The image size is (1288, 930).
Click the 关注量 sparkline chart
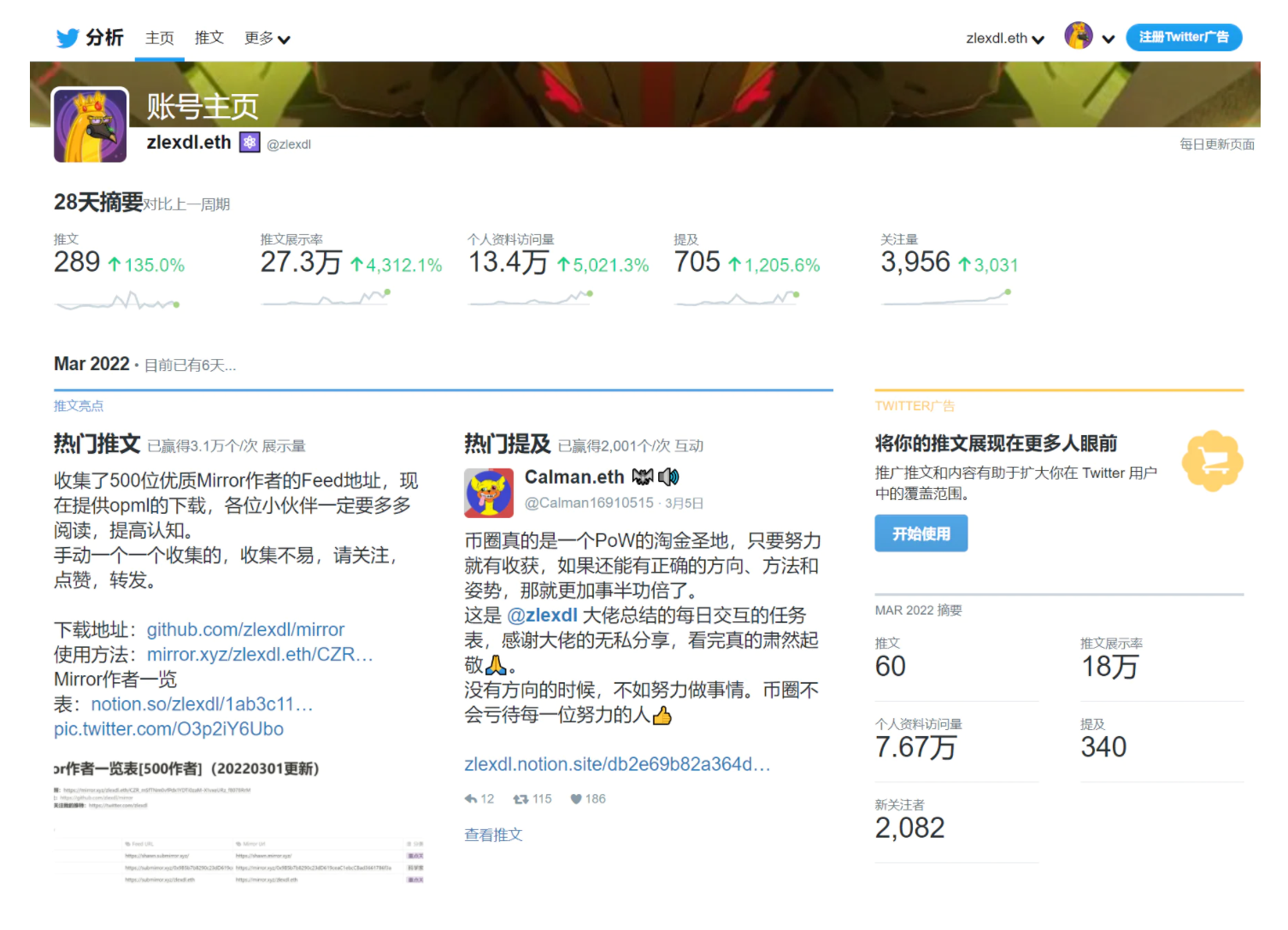pyautogui.click(x=946, y=298)
